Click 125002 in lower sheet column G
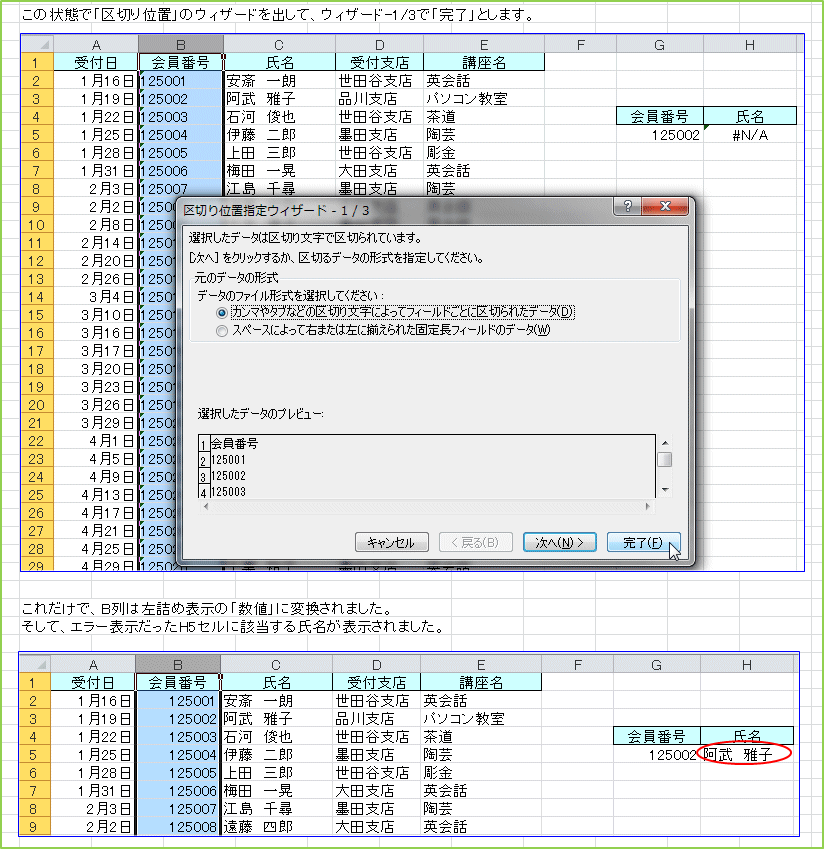 657,754
